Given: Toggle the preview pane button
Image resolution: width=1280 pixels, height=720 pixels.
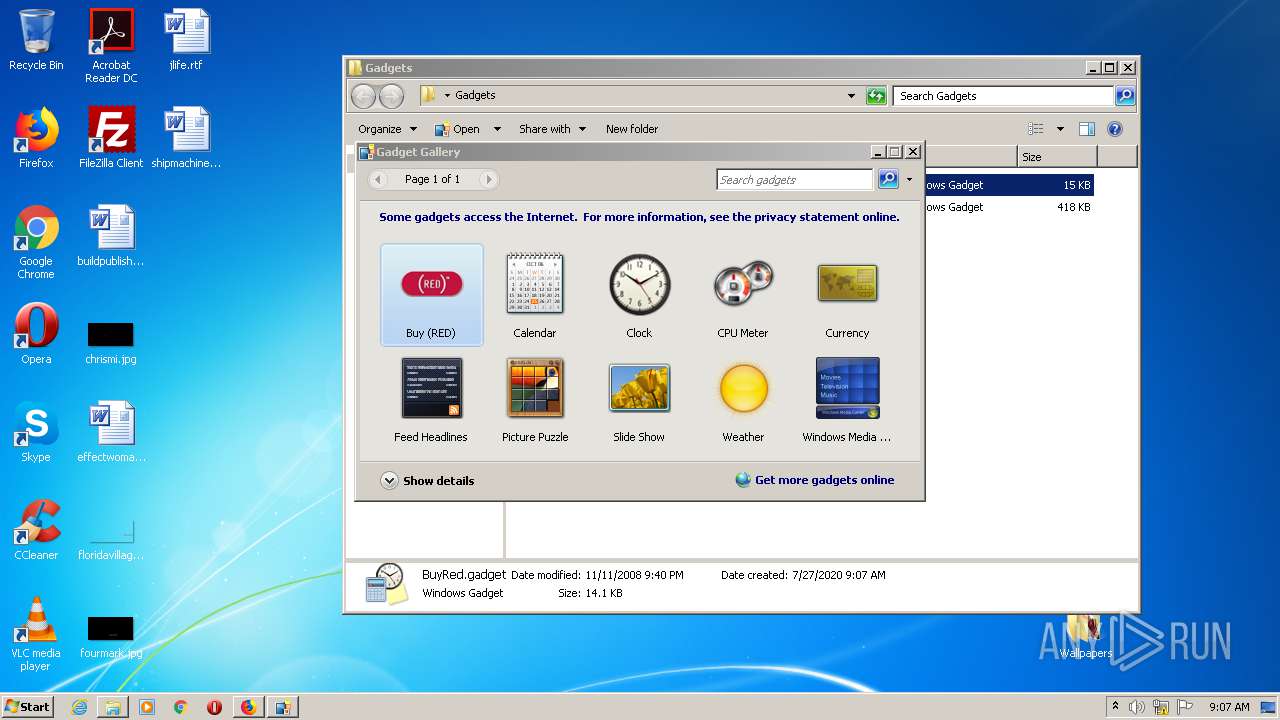Looking at the screenshot, I should point(1087,129).
